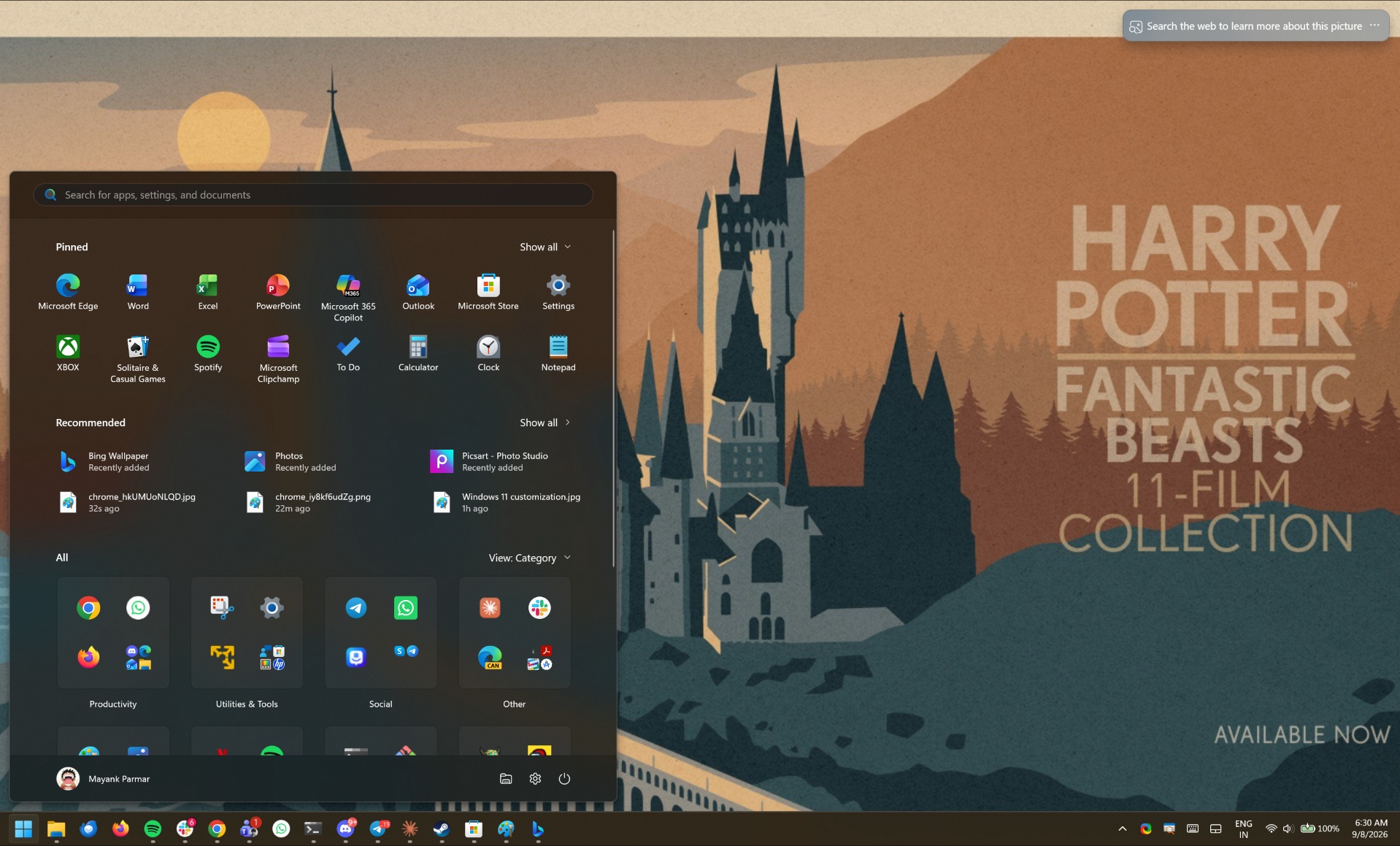1400x846 pixels.
Task: Launch Word from the pinned apps
Action: point(138,292)
